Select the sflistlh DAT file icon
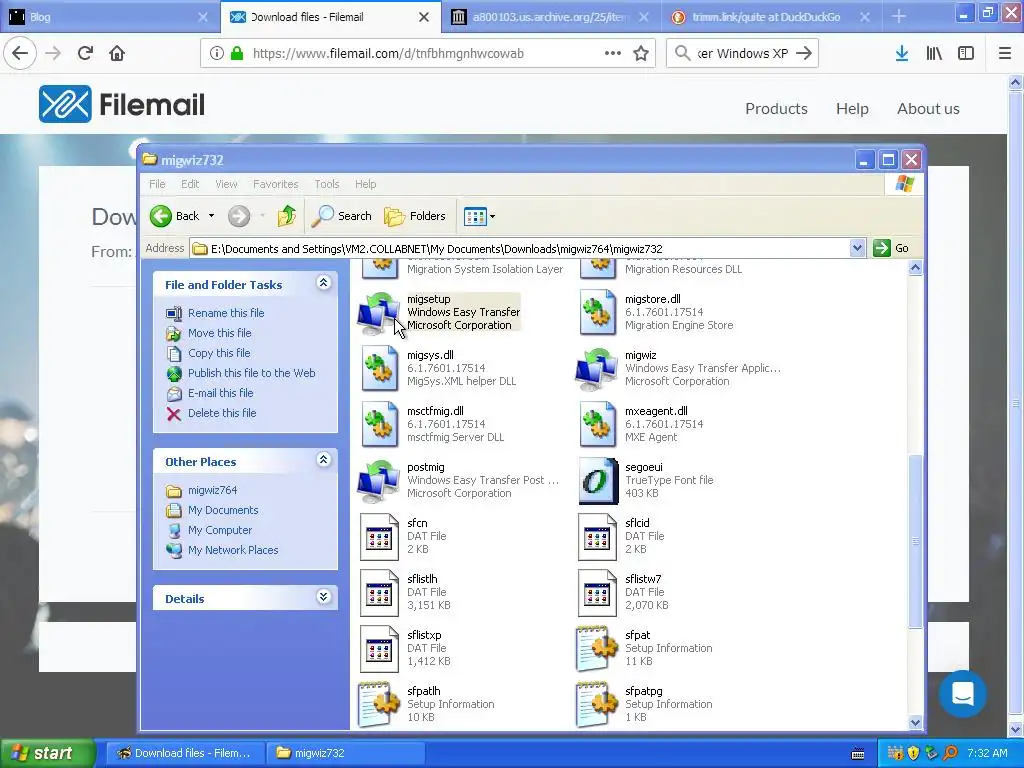The height and width of the screenshot is (768, 1024). click(x=379, y=593)
